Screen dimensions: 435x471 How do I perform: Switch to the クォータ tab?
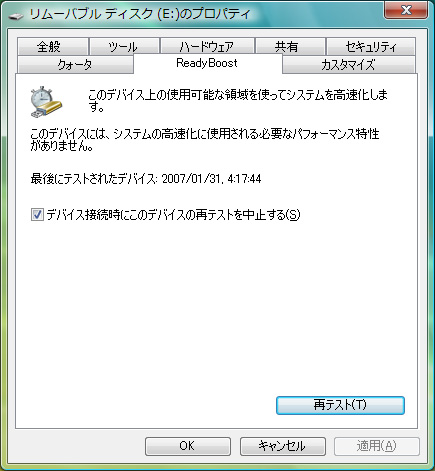75,64
